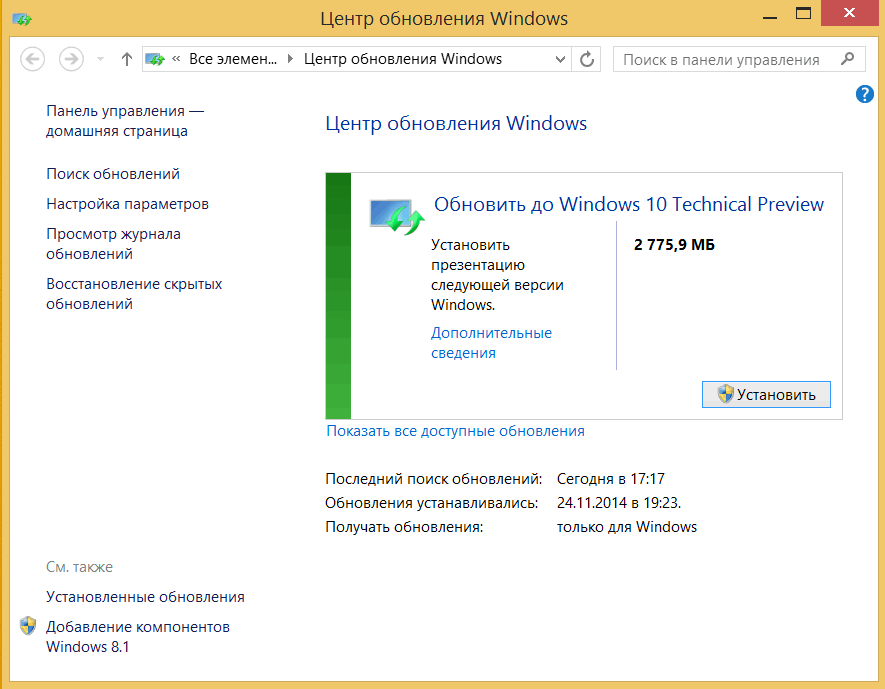Refresh the Windows Update page
The height and width of the screenshot is (689, 885).
coord(586,59)
